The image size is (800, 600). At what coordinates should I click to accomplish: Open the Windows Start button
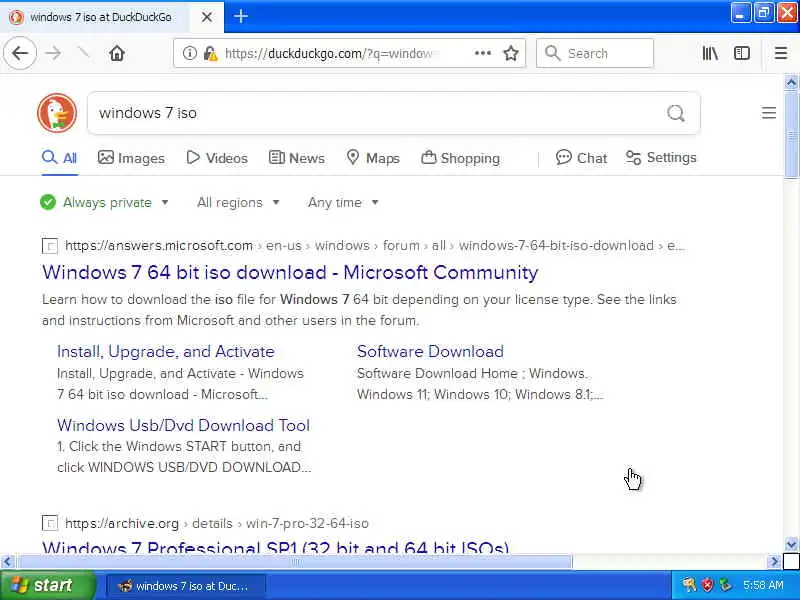(47, 585)
